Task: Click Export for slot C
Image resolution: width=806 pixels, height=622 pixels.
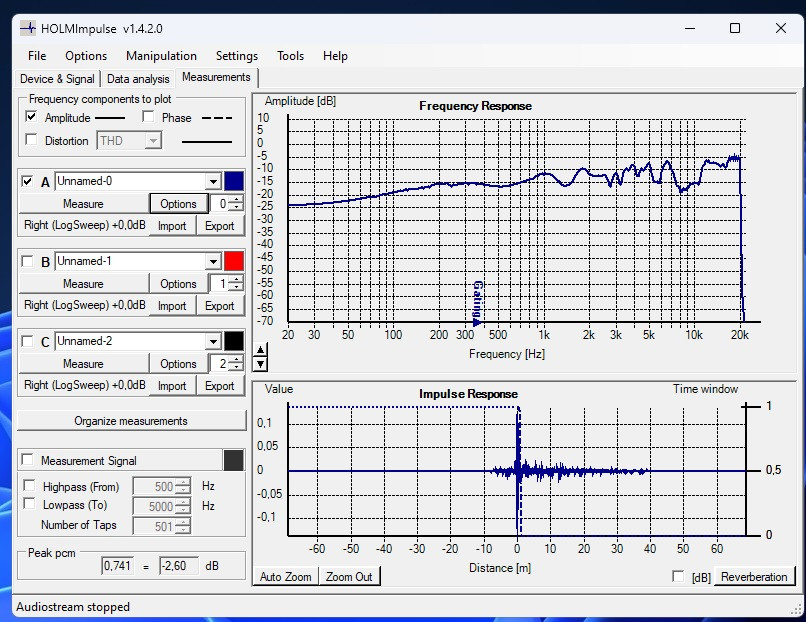Action: click(219, 386)
